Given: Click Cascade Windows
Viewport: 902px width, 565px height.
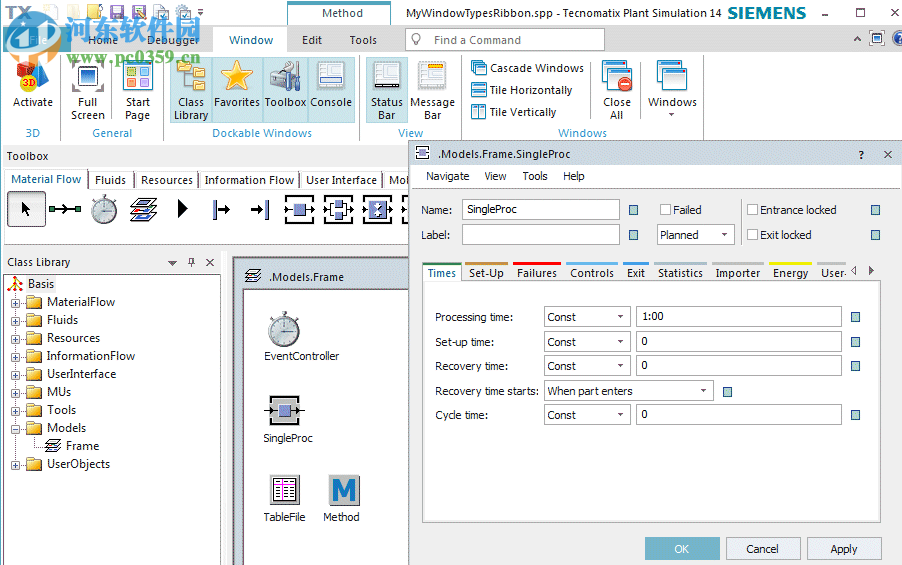Looking at the screenshot, I should (528, 68).
